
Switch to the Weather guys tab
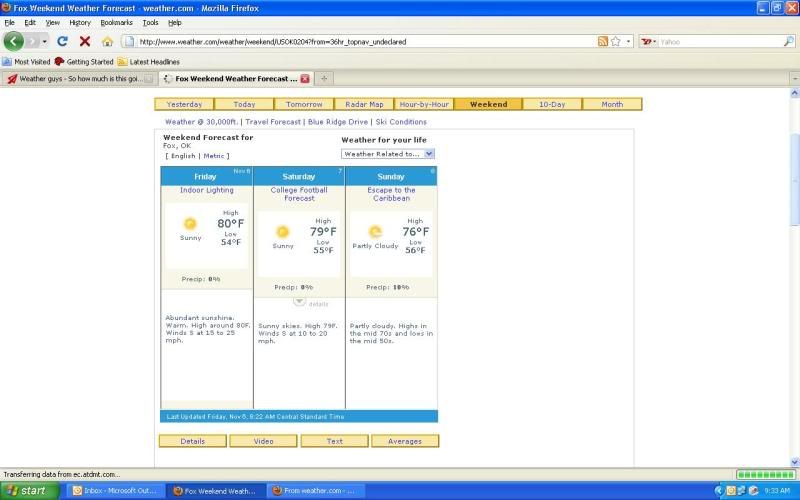(80, 79)
